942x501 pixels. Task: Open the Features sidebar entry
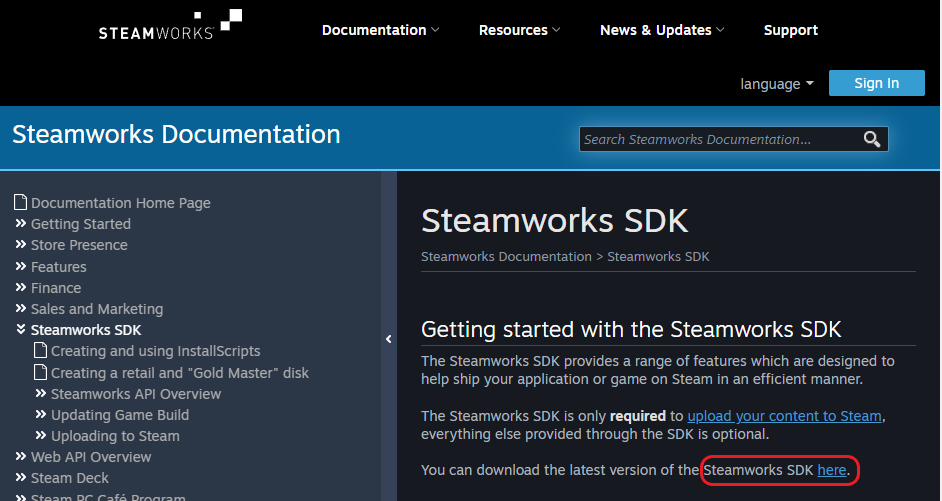pyautogui.click(x=59, y=267)
